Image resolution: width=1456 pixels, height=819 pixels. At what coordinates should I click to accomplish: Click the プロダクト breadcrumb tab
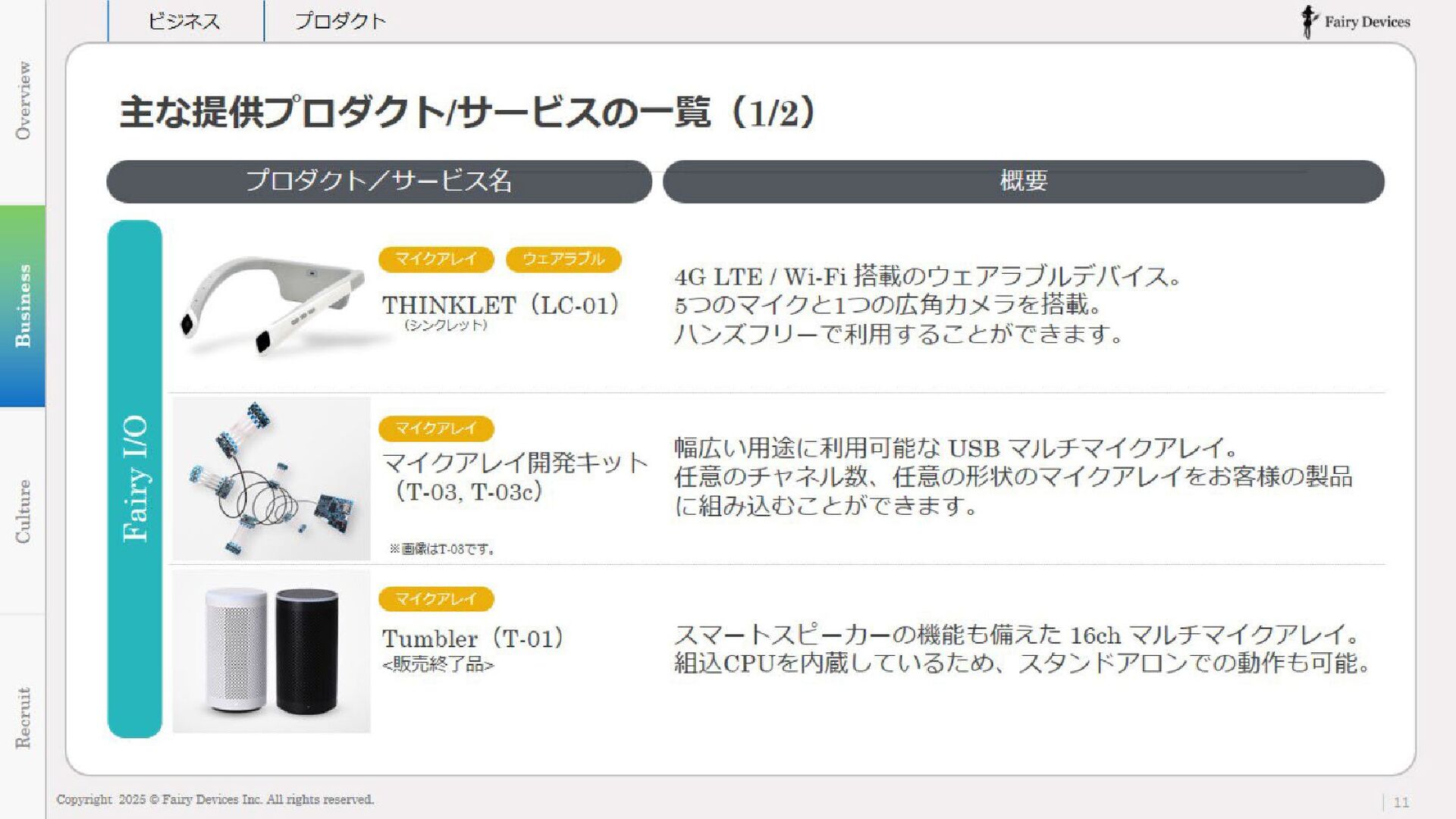click(x=340, y=21)
